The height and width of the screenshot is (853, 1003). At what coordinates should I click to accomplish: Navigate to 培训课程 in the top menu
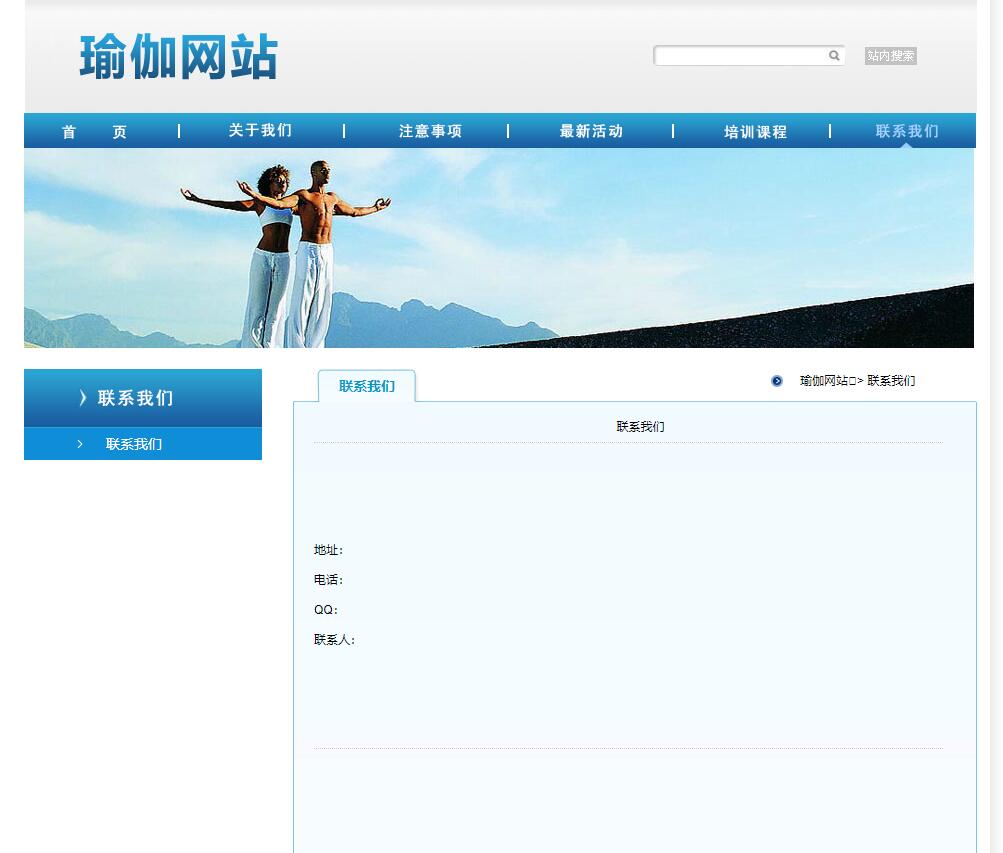click(x=755, y=132)
